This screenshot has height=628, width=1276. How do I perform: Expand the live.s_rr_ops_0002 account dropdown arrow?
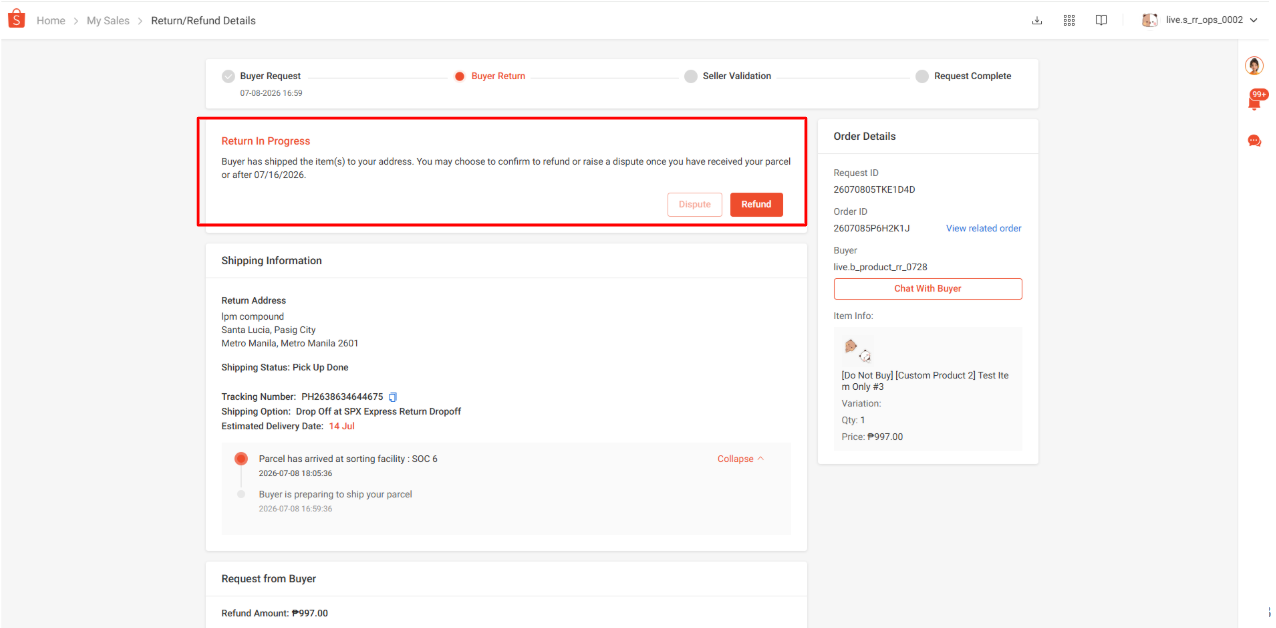tap(1253, 20)
